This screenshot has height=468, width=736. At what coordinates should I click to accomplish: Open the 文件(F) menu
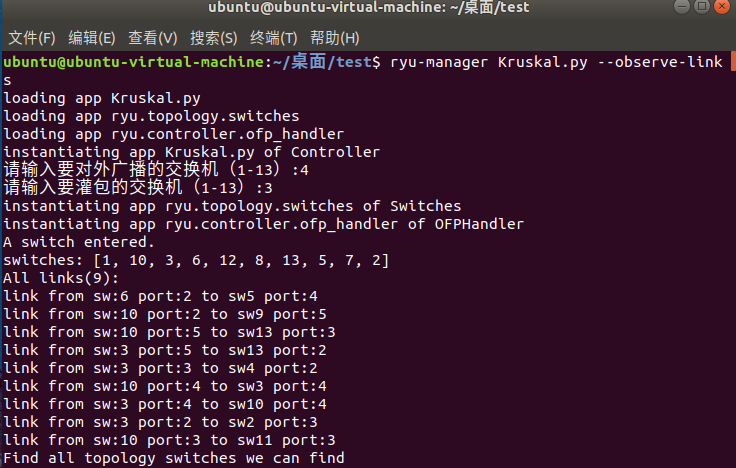tap(32, 39)
